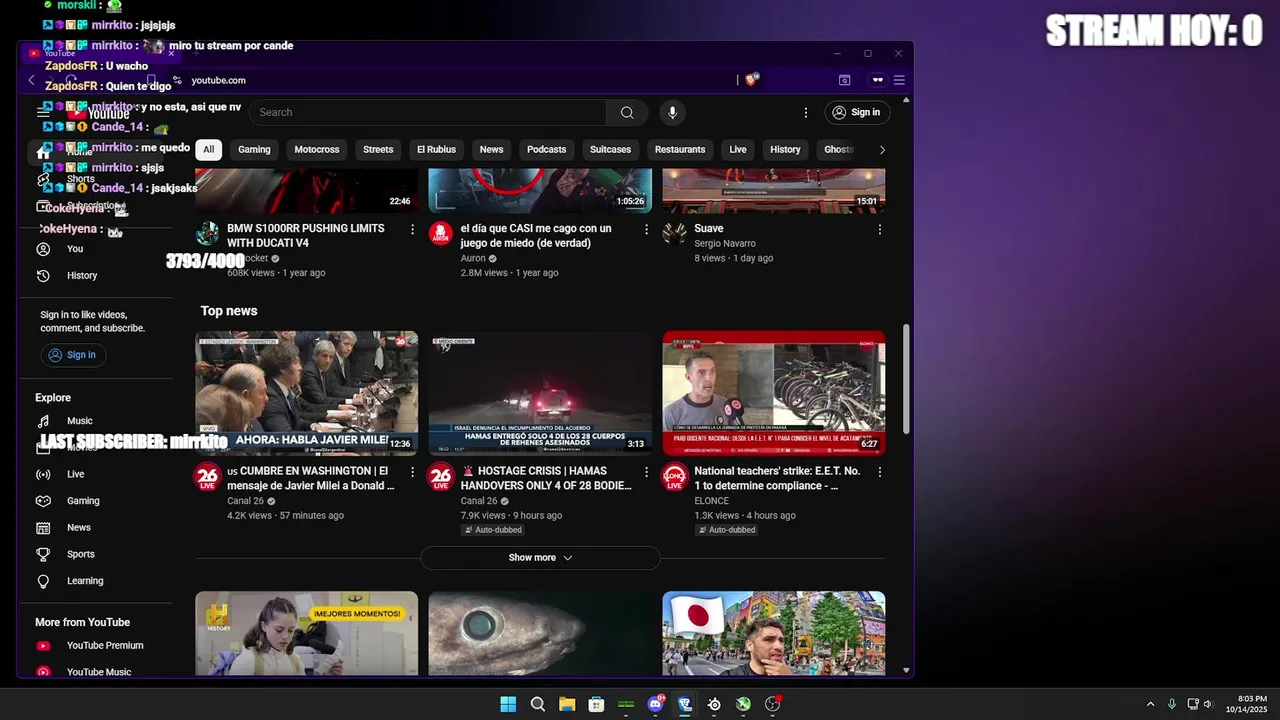
Task: Open the Brave hamburger menu
Action: (899, 80)
